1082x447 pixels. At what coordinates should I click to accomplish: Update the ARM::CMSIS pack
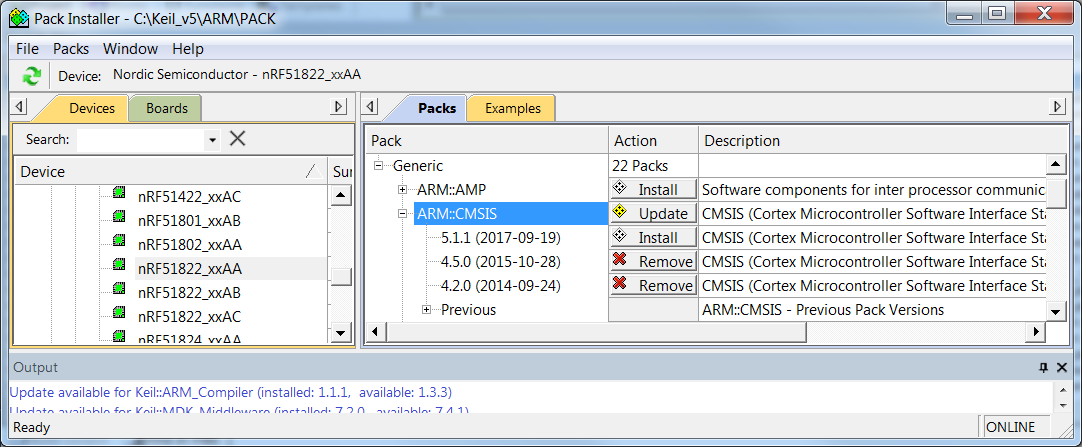pyautogui.click(x=653, y=213)
